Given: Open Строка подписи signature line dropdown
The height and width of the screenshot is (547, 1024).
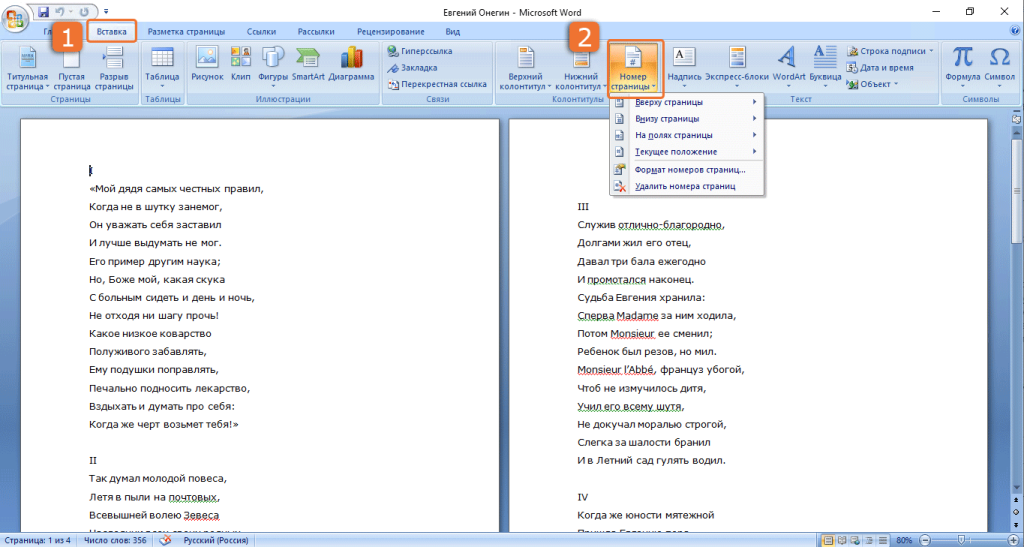Looking at the screenshot, I should click(890, 51).
